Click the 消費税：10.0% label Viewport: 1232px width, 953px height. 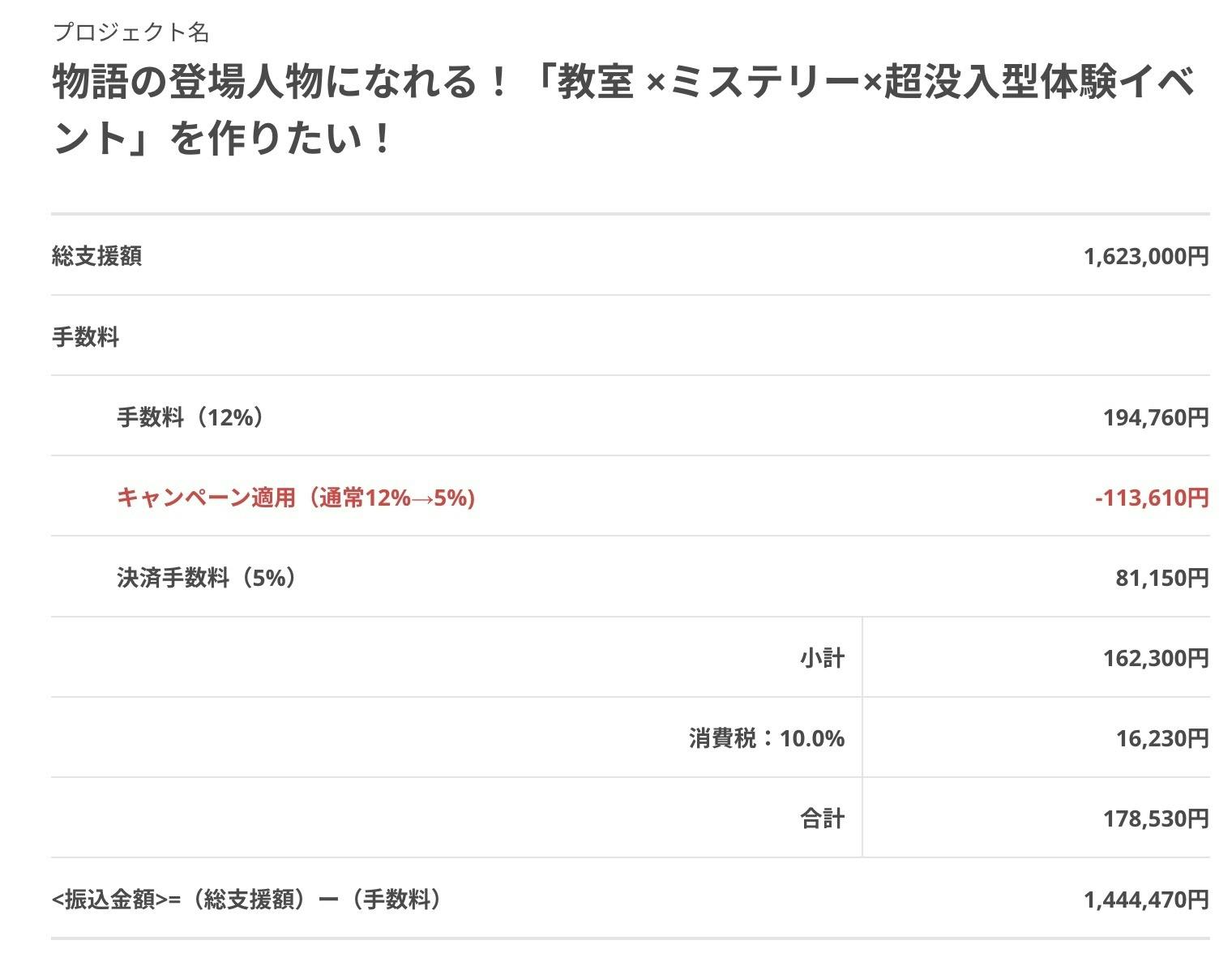[x=767, y=738]
